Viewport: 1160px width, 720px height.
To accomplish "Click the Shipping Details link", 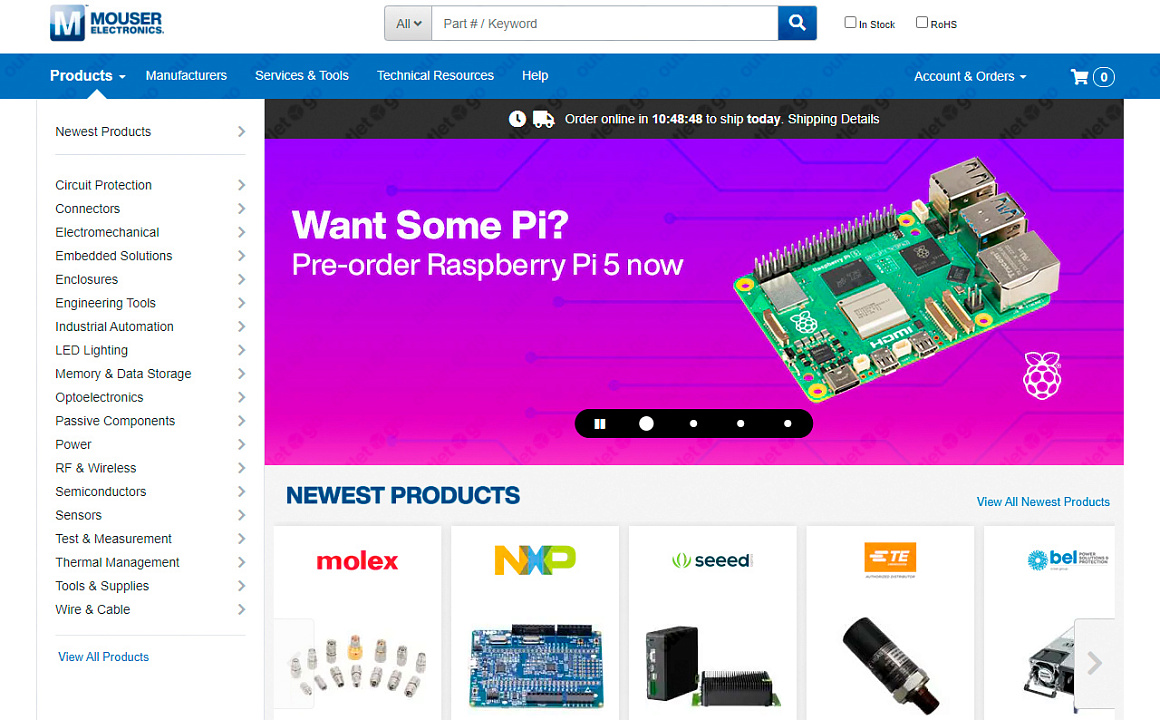I will pos(834,119).
